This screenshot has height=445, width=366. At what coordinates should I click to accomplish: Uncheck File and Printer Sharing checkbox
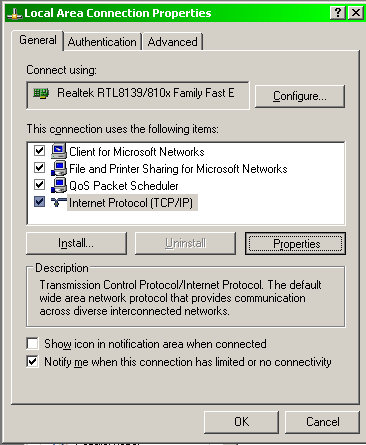click(x=39, y=167)
